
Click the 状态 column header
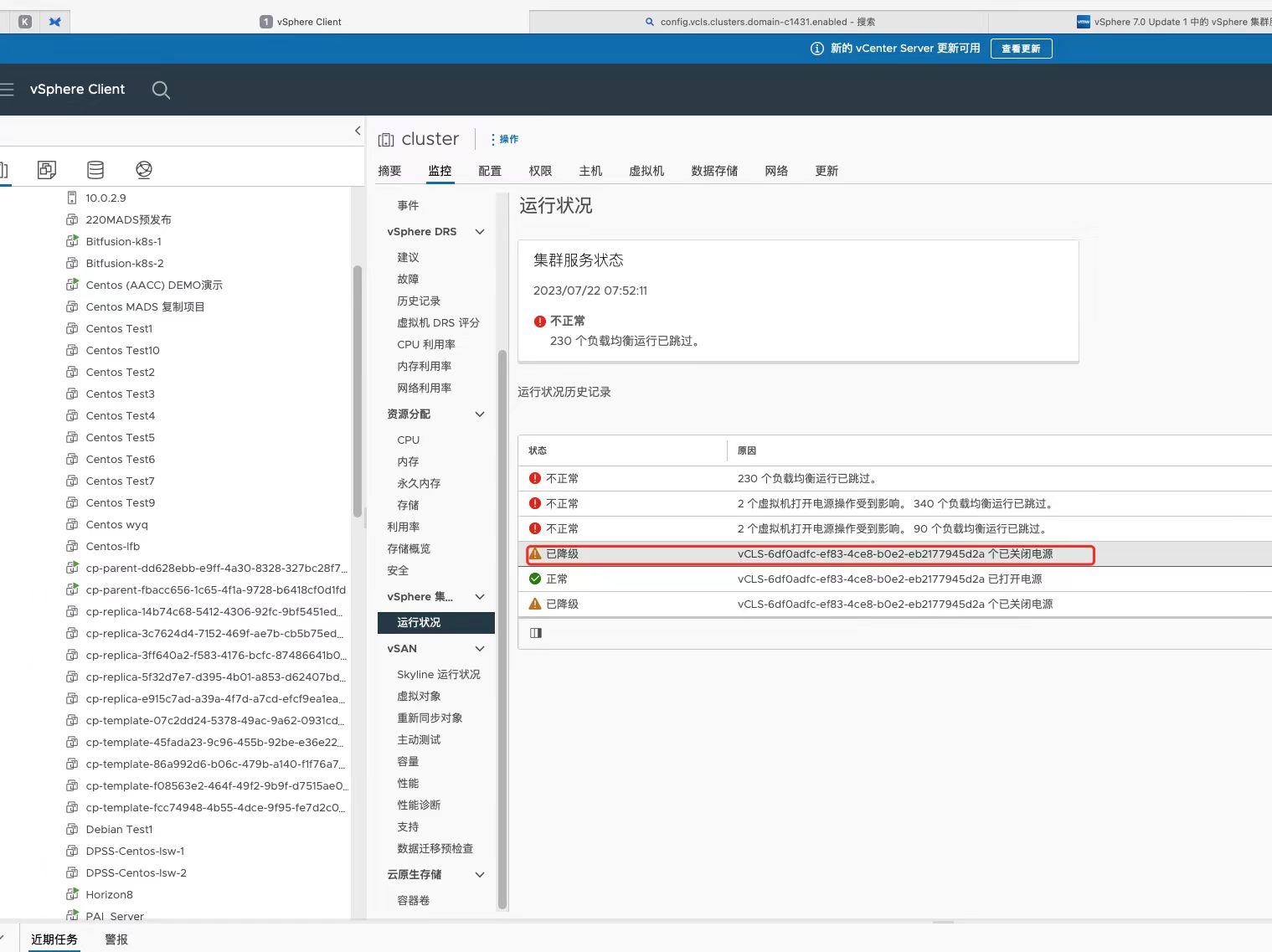538,450
